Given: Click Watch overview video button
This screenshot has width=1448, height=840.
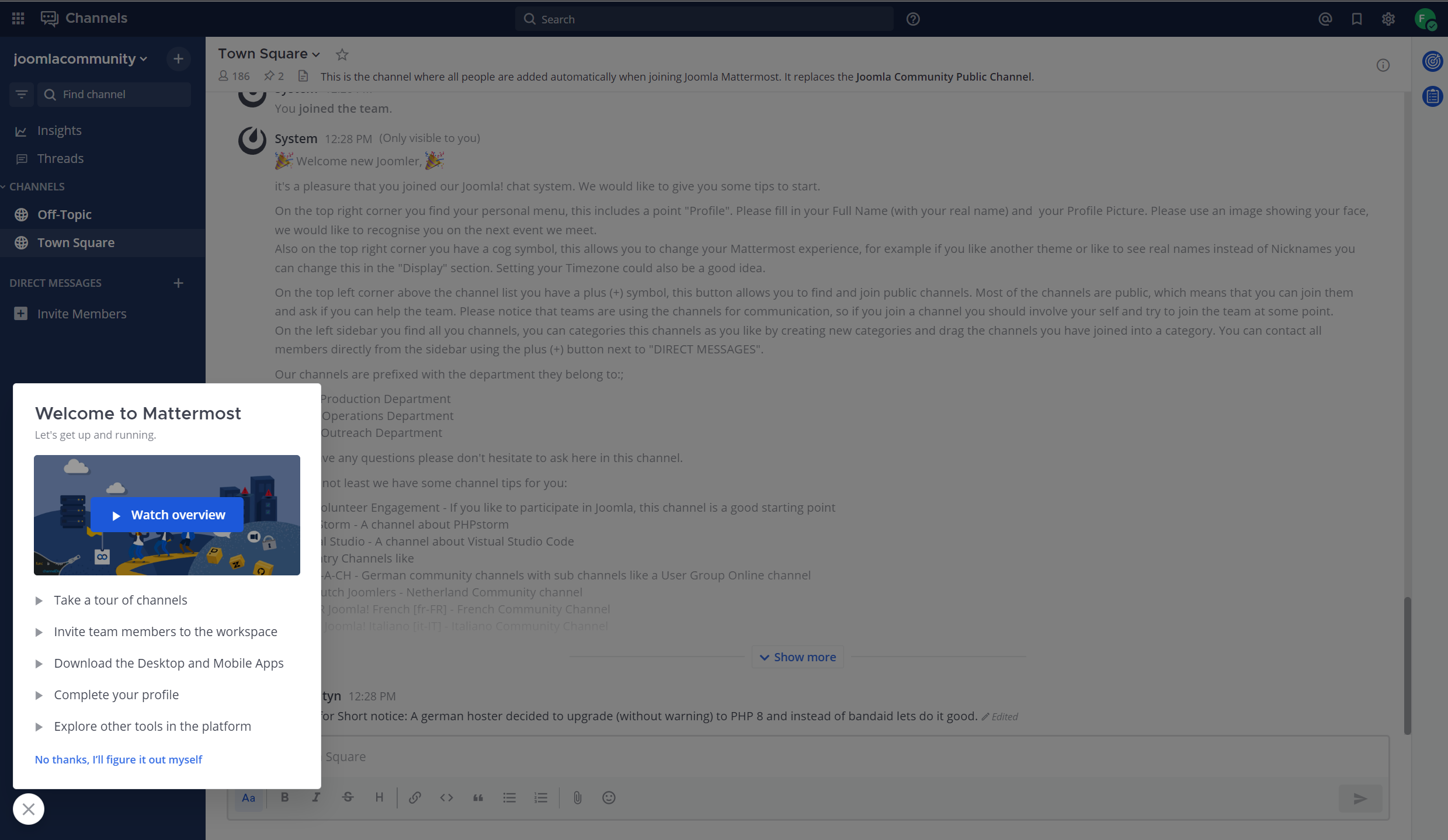Looking at the screenshot, I should 167,514.
